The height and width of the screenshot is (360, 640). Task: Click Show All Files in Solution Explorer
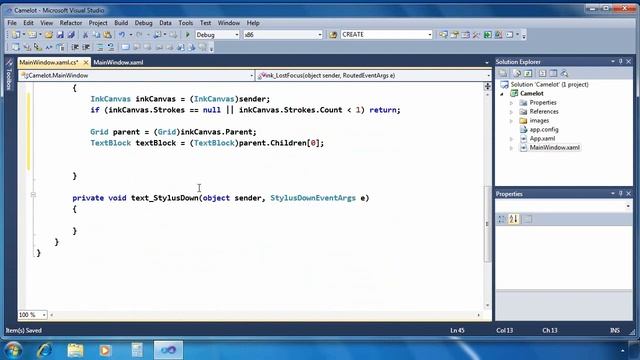(x=517, y=73)
